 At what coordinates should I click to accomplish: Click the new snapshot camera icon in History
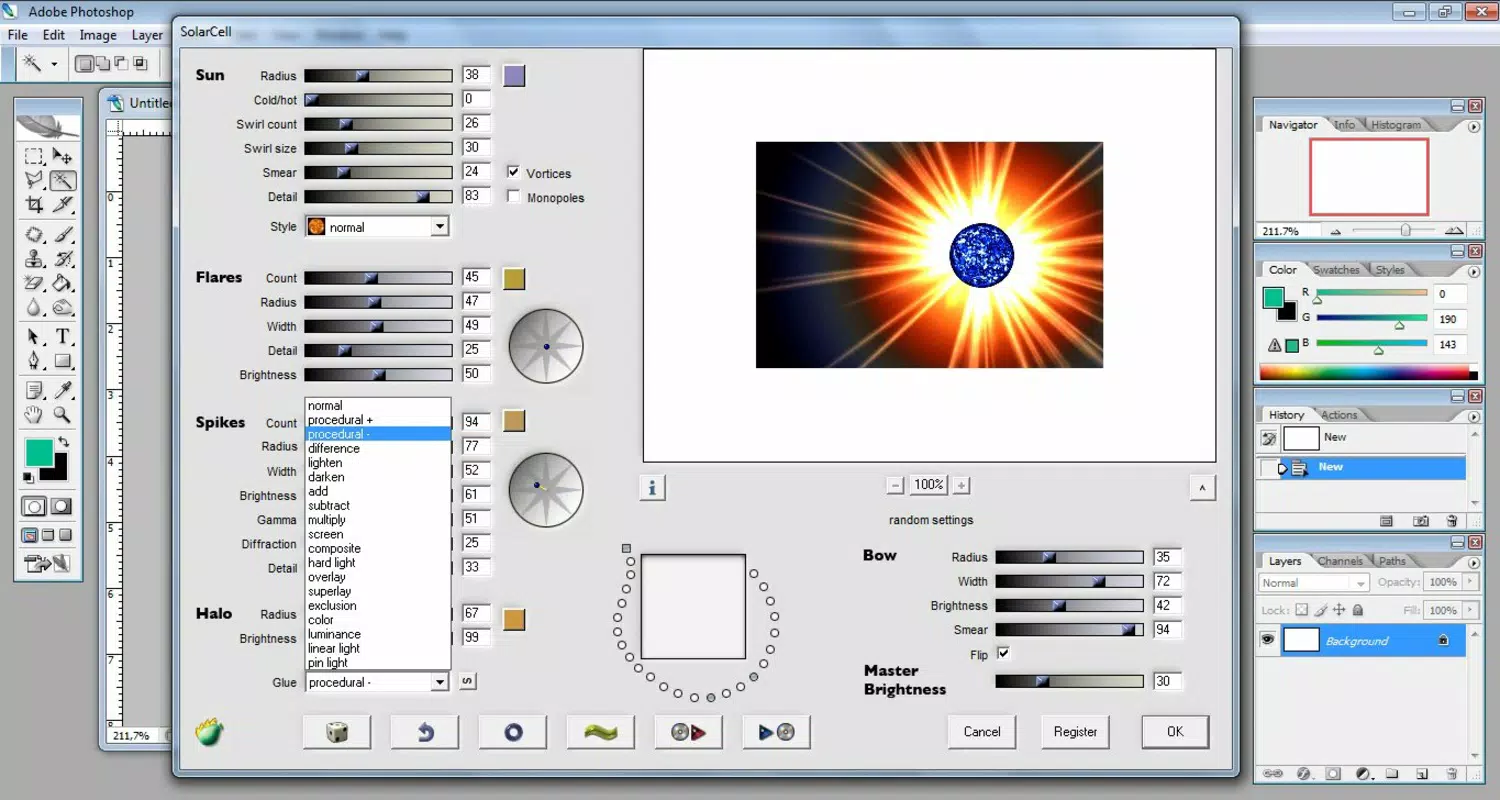click(x=1421, y=521)
